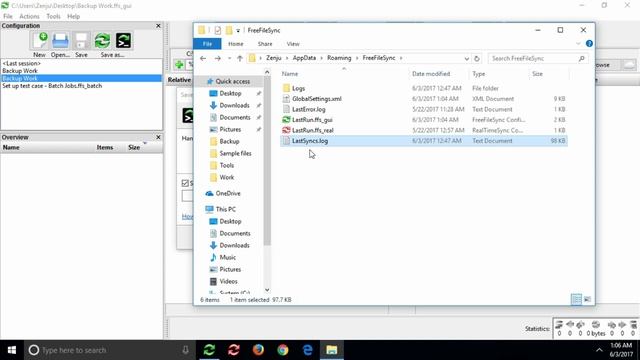
Task: Select highlighted Backup Work configuration
Action: pyautogui.click(x=81, y=78)
